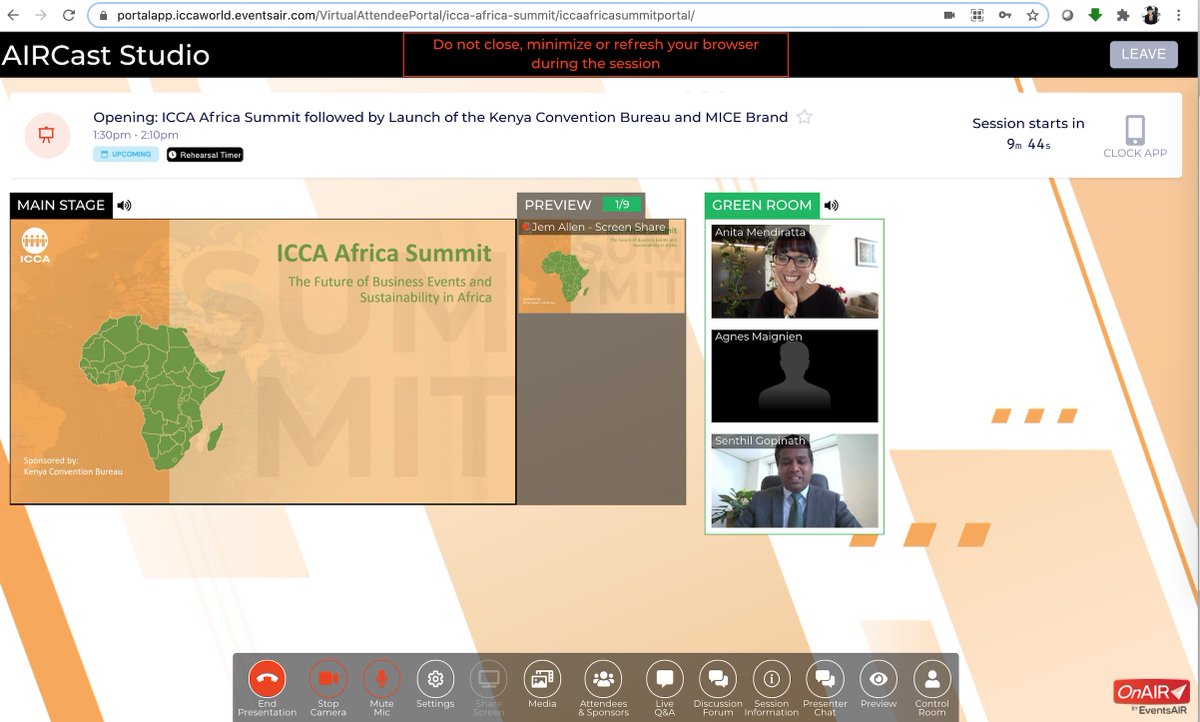Click the gray circle extension icon
Viewport: 1200px width, 722px height.
(1067, 15)
